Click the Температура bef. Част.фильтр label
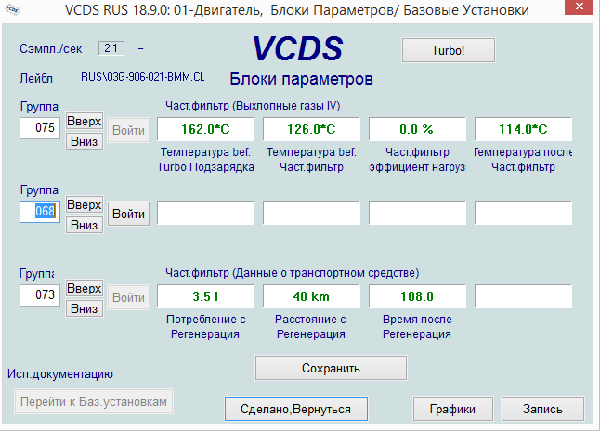 pos(311,160)
